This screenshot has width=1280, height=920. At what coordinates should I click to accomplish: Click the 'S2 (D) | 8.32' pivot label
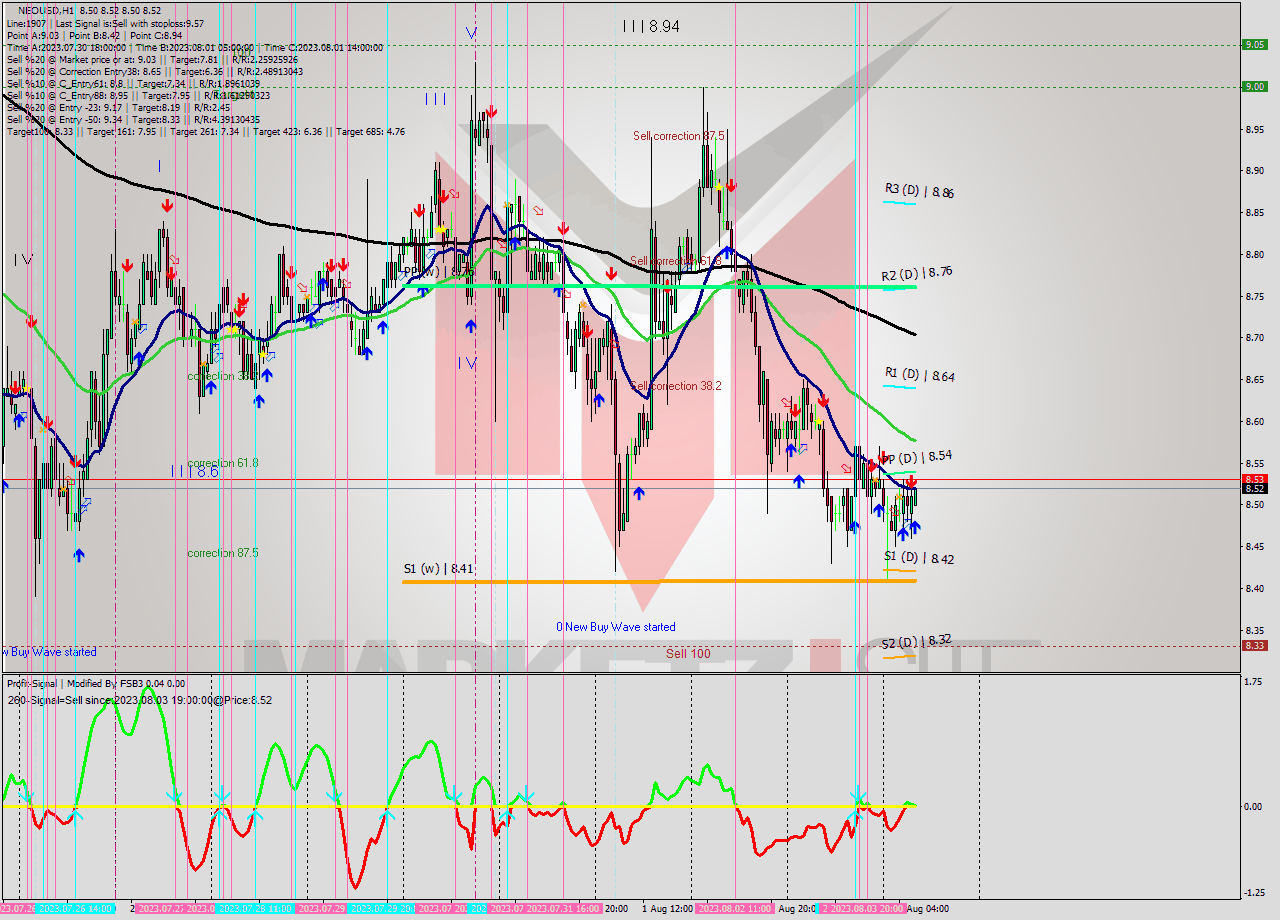tap(916, 641)
